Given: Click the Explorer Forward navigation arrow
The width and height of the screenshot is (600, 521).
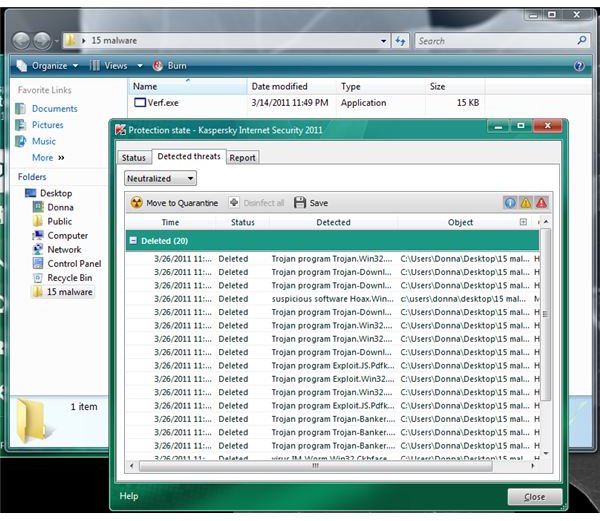Looking at the screenshot, I should (x=42, y=41).
